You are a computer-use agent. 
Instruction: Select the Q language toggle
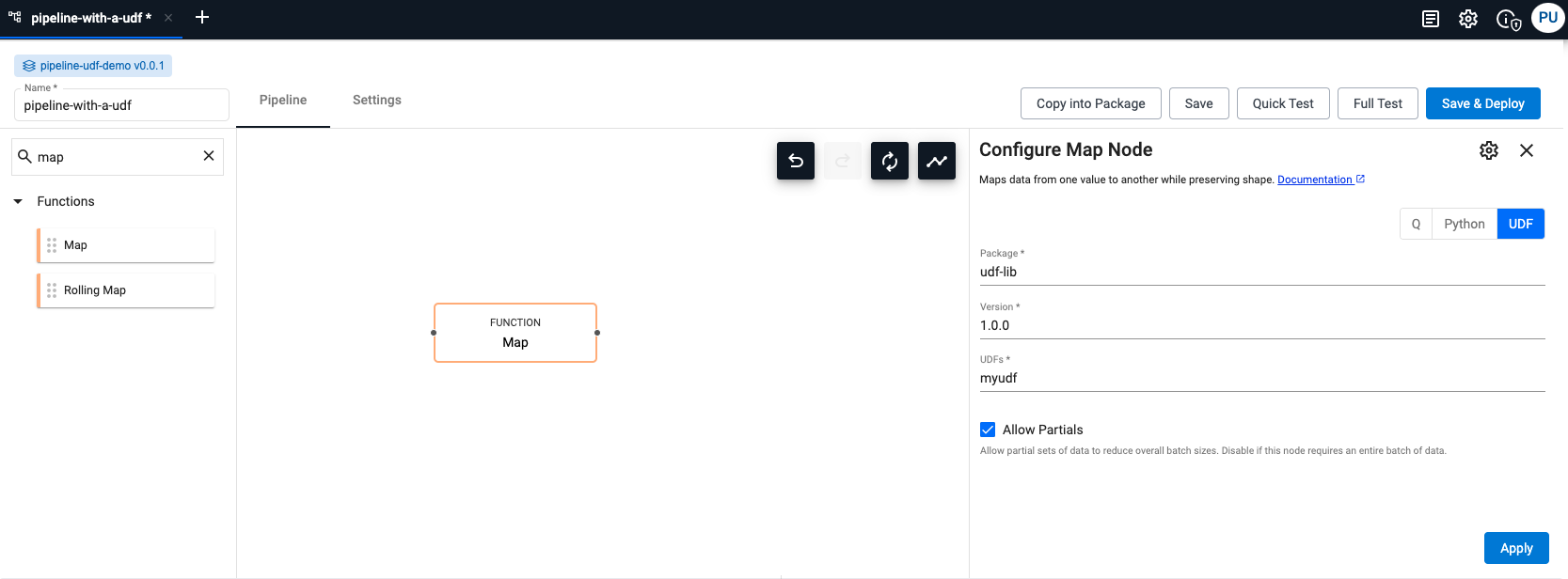pos(1416,224)
